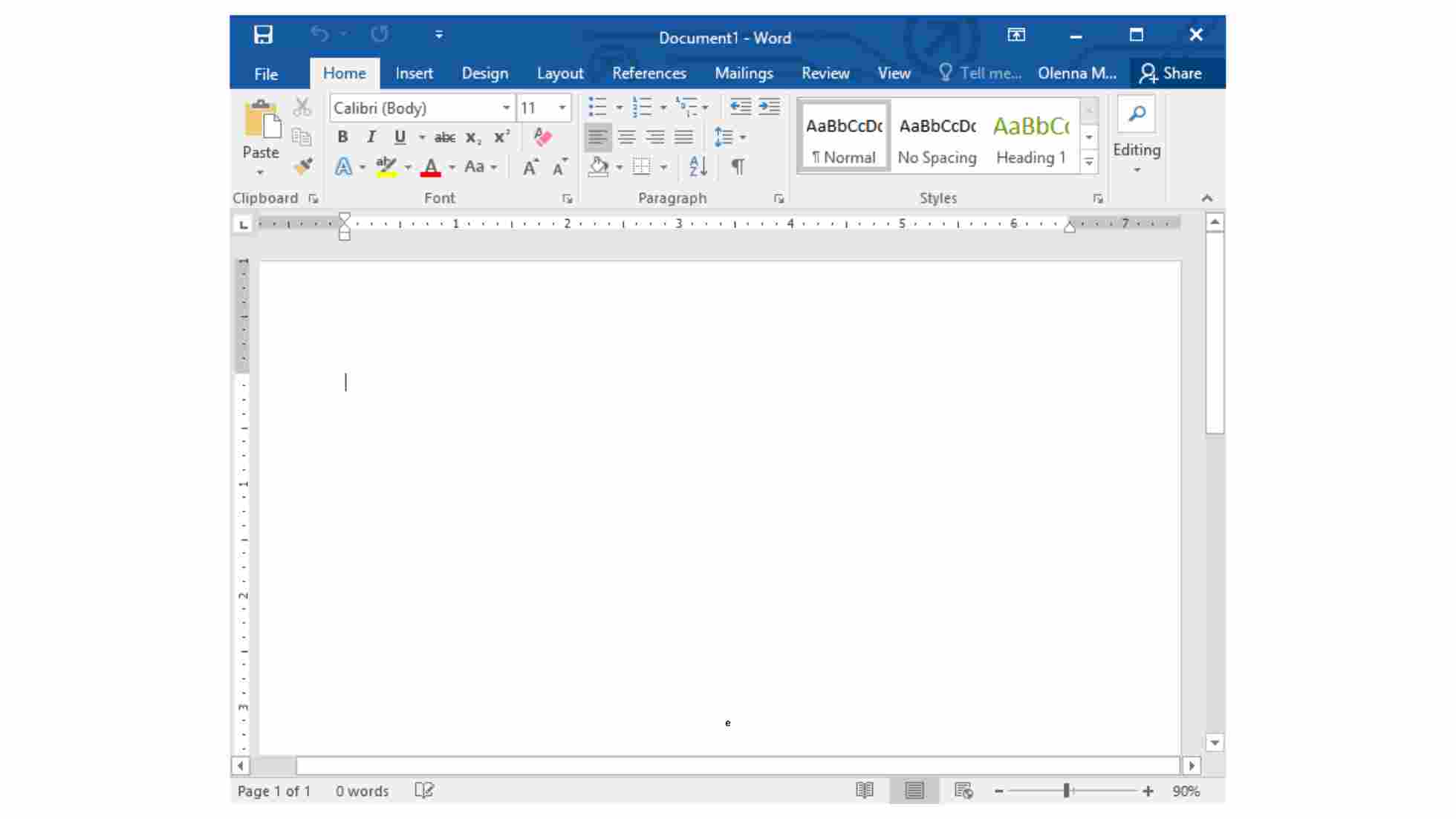The height and width of the screenshot is (819, 1456).
Task: Redo the last action
Action: (379, 34)
